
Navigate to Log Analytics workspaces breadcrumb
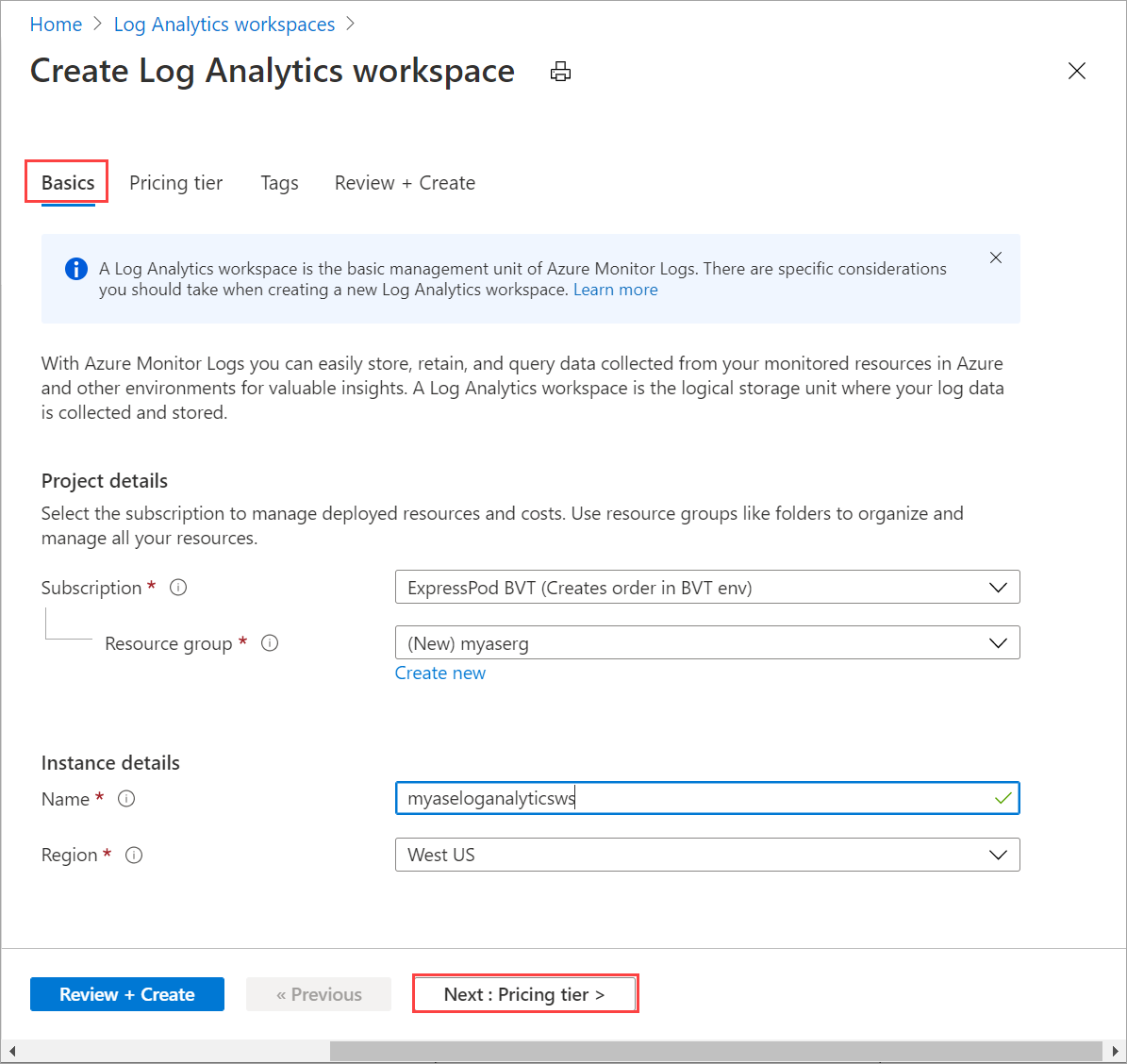224,24
